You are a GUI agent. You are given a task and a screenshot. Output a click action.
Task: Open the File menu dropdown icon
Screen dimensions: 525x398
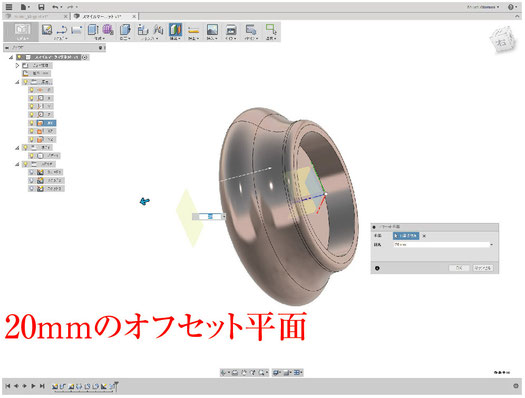coord(25,7)
